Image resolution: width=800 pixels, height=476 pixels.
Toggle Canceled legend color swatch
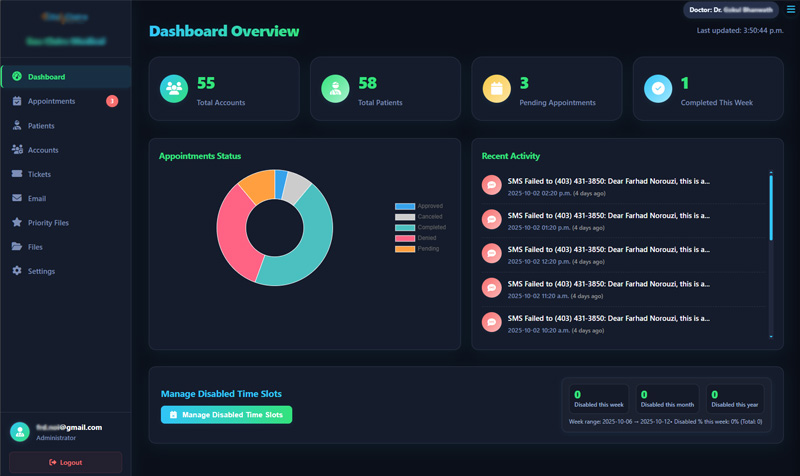pos(405,217)
